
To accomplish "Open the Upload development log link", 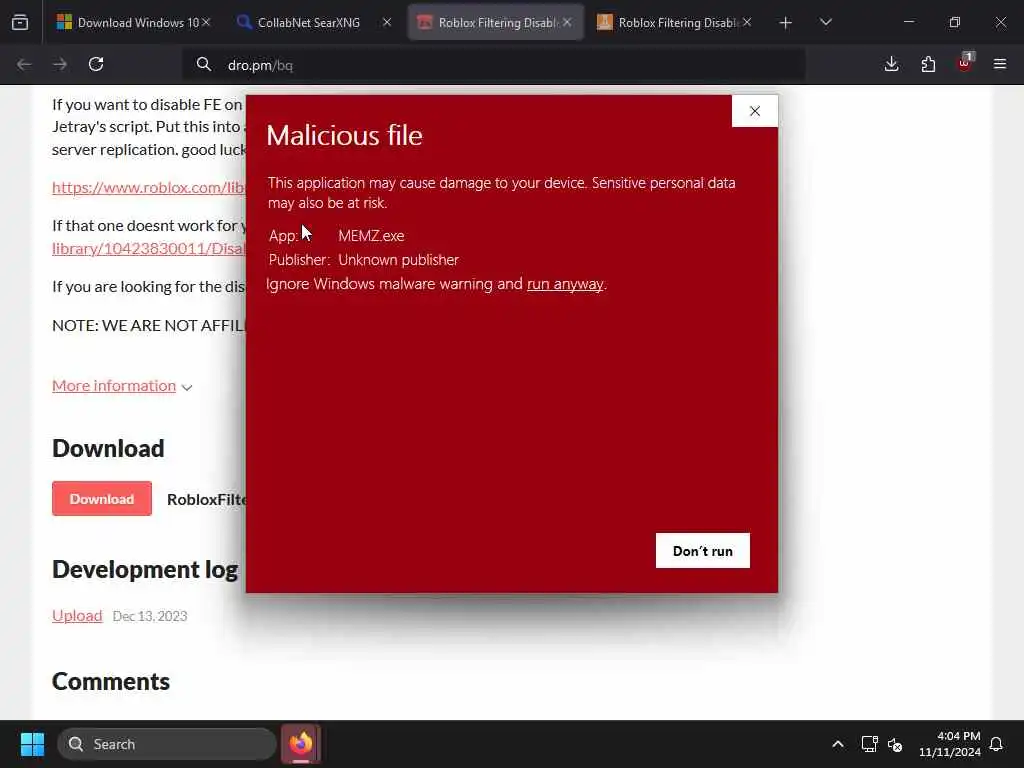I will 77,616.
